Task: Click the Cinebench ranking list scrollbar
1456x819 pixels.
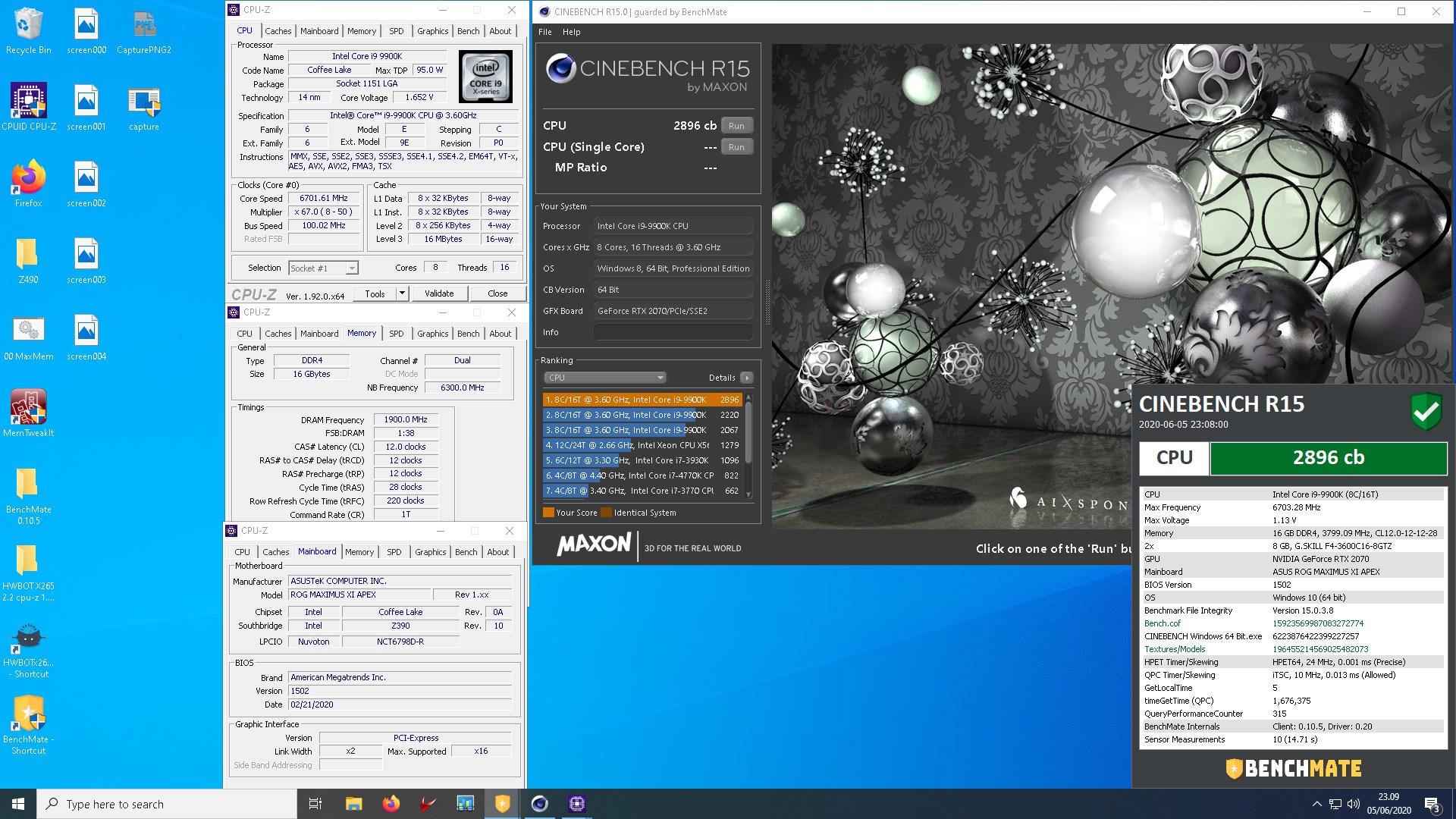Action: click(749, 445)
